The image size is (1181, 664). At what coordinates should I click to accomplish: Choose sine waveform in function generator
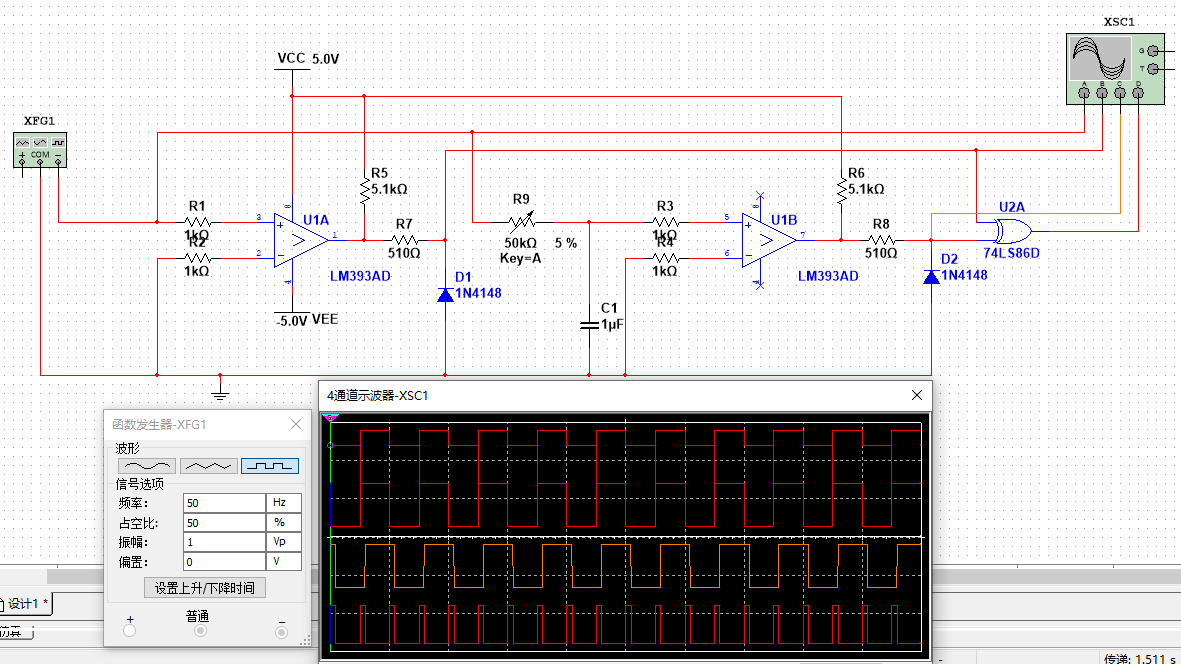tap(147, 467)
